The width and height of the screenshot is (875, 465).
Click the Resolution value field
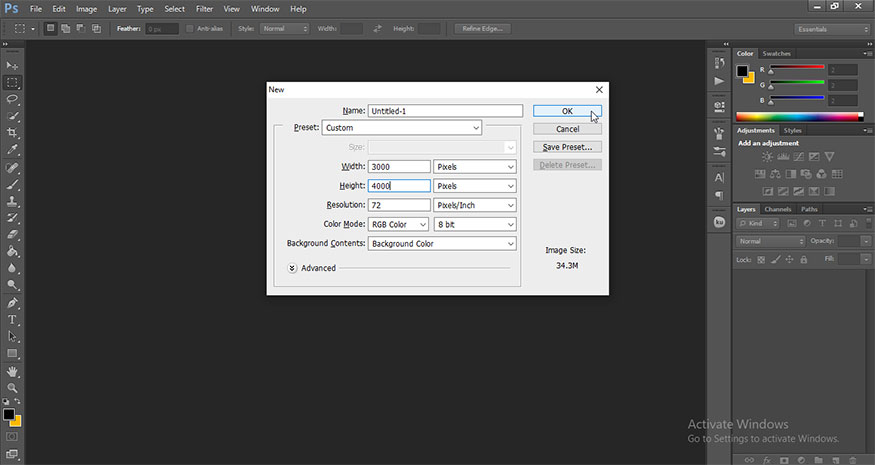(399, 205)
